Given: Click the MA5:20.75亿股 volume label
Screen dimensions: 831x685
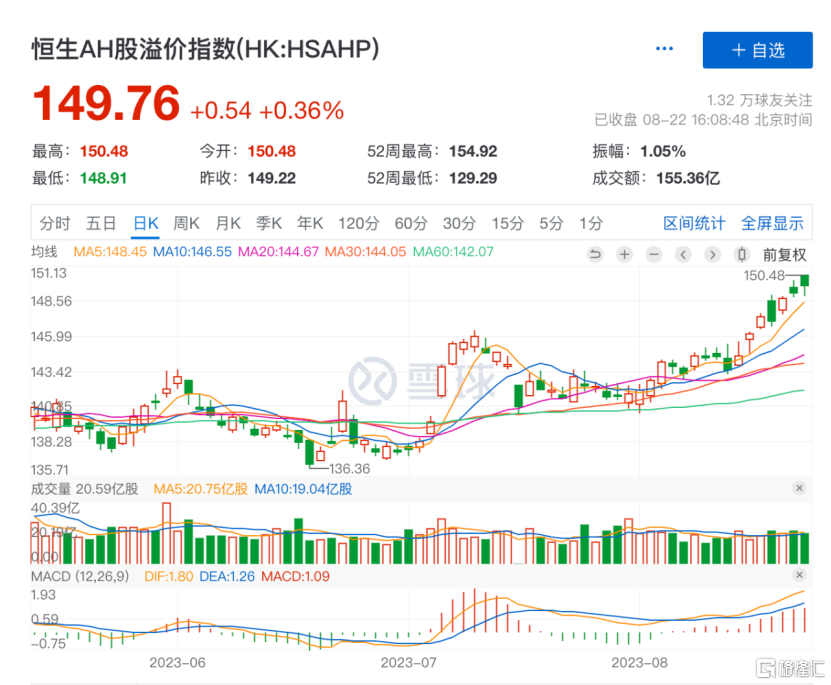Looking at the screenshot, I should click(x=201, y=489).
